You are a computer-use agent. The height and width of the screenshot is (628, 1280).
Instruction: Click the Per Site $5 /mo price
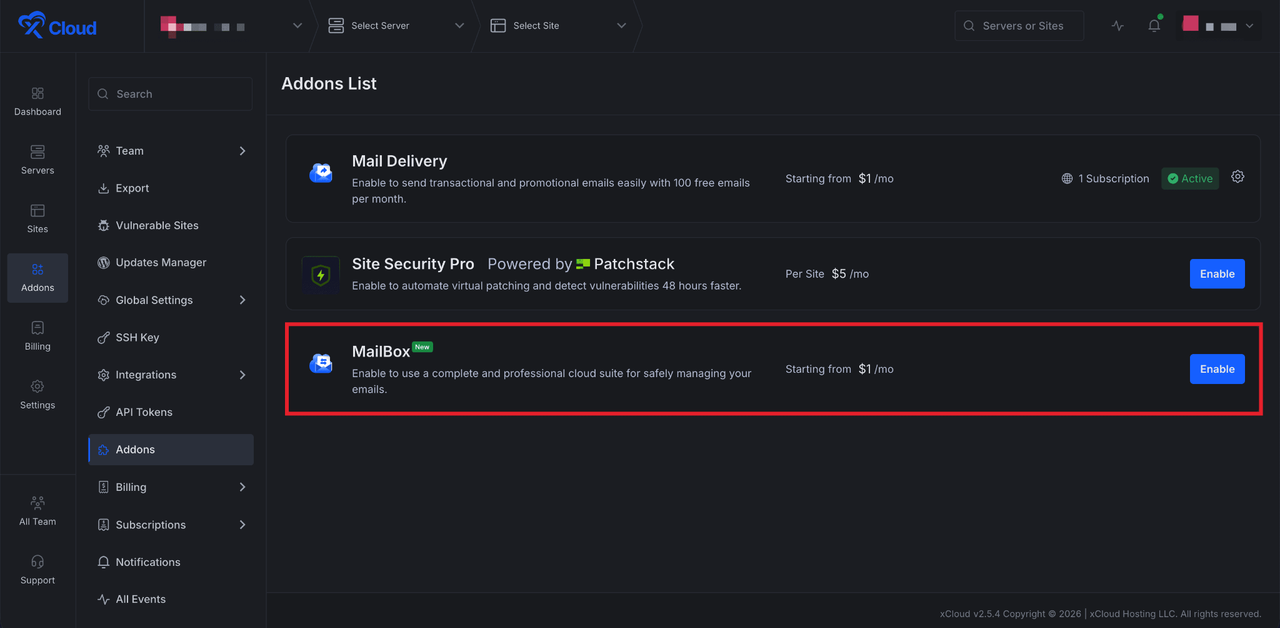[x=827, y=274]
